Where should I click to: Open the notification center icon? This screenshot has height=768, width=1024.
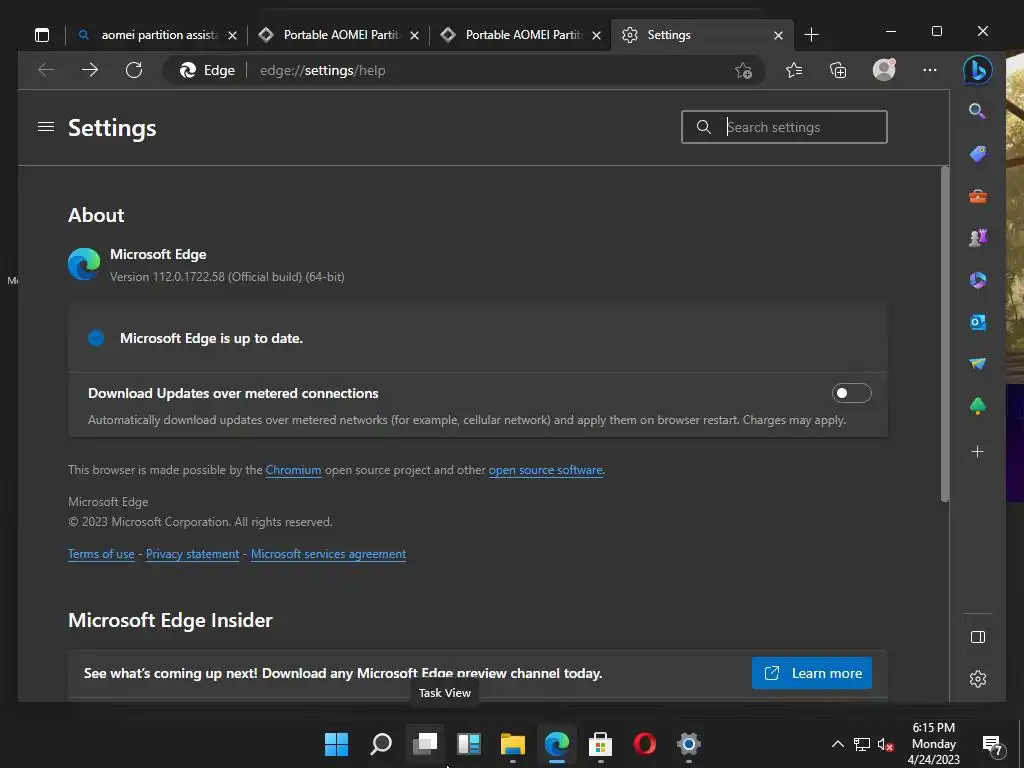[993, 744]
